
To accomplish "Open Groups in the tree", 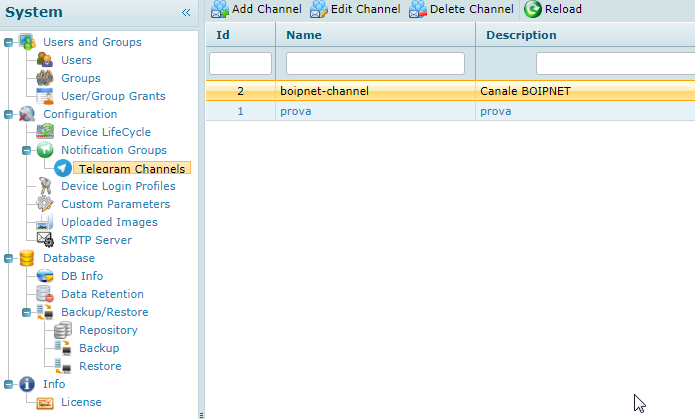I will click(x=81, y=78).
